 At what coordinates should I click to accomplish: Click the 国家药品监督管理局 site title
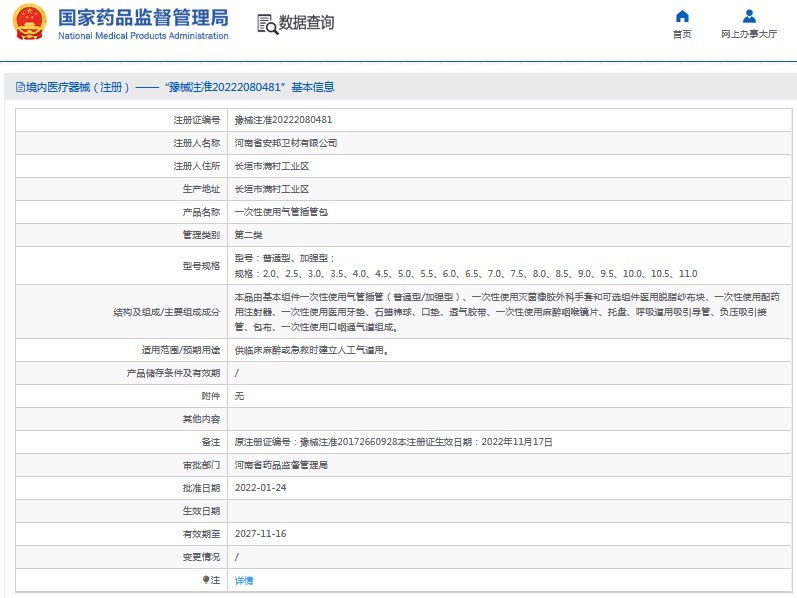[x=143, y=17]
